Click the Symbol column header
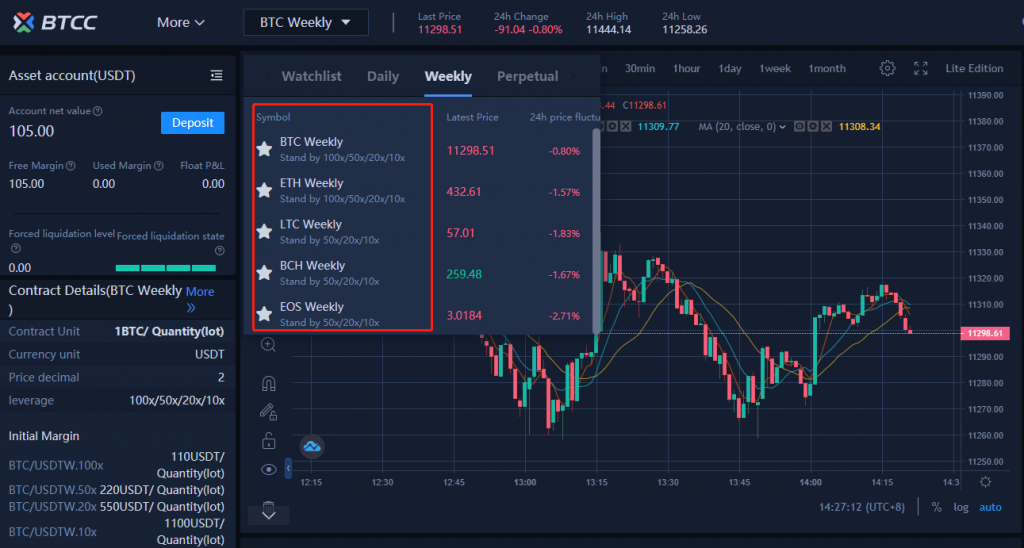The height and width of the screenshot is (548, 1024). point(273,118)
